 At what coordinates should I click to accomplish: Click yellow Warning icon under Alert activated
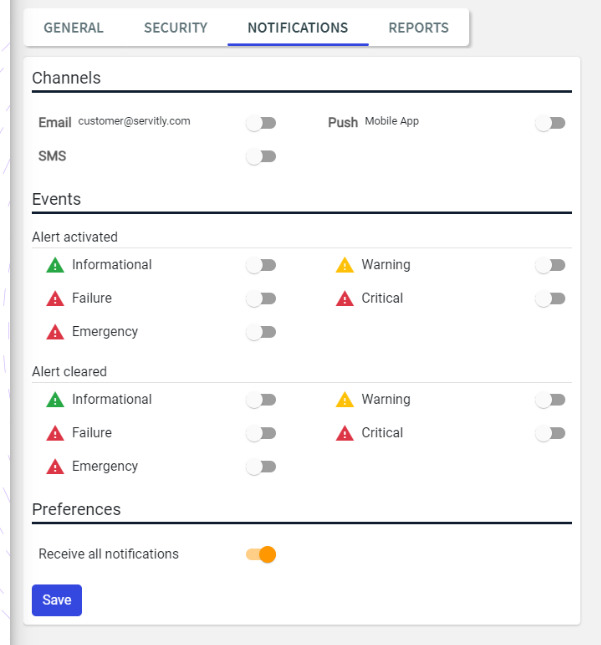[345, 265]
